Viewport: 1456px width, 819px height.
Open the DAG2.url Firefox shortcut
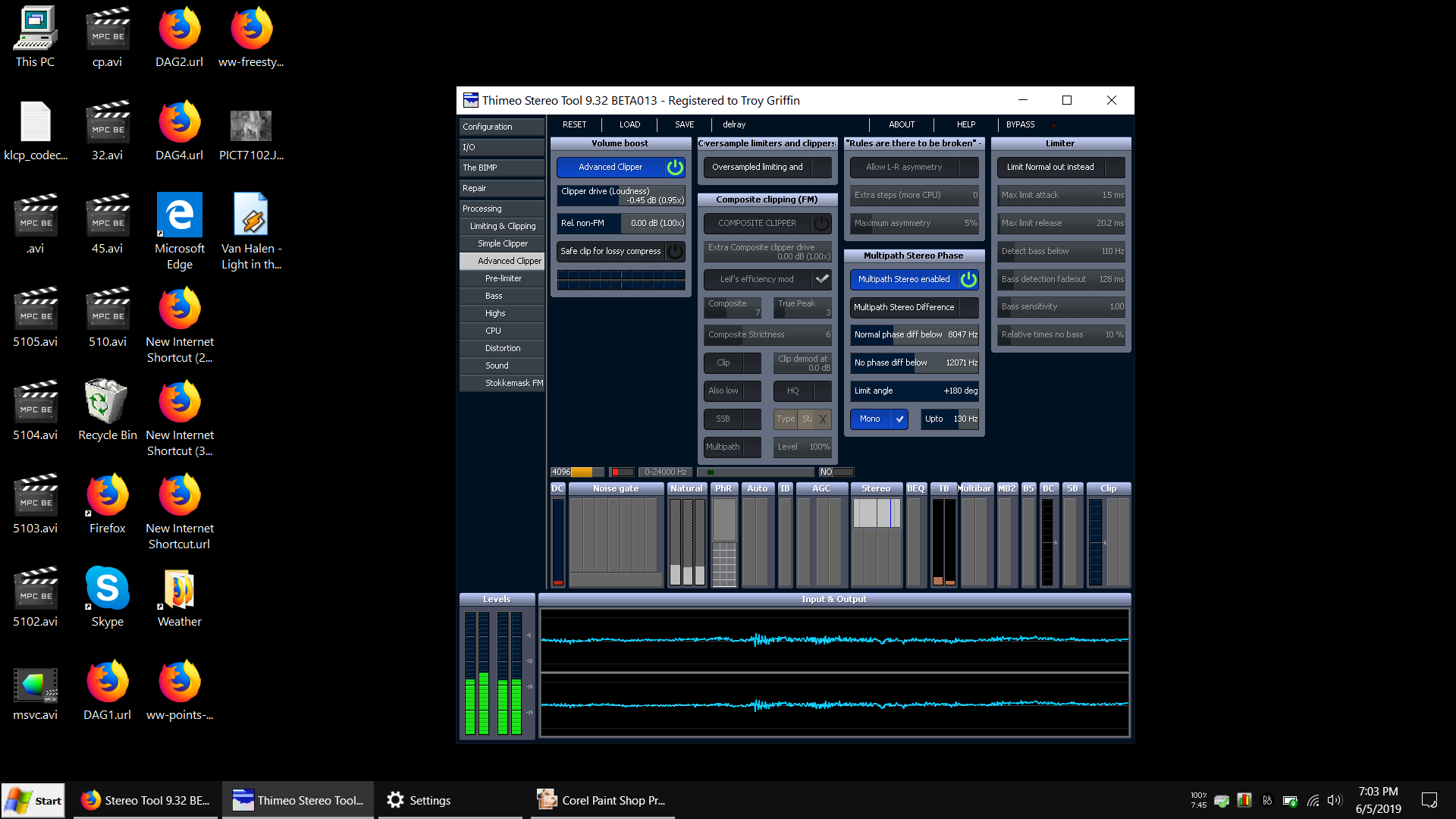click(179, 37)
